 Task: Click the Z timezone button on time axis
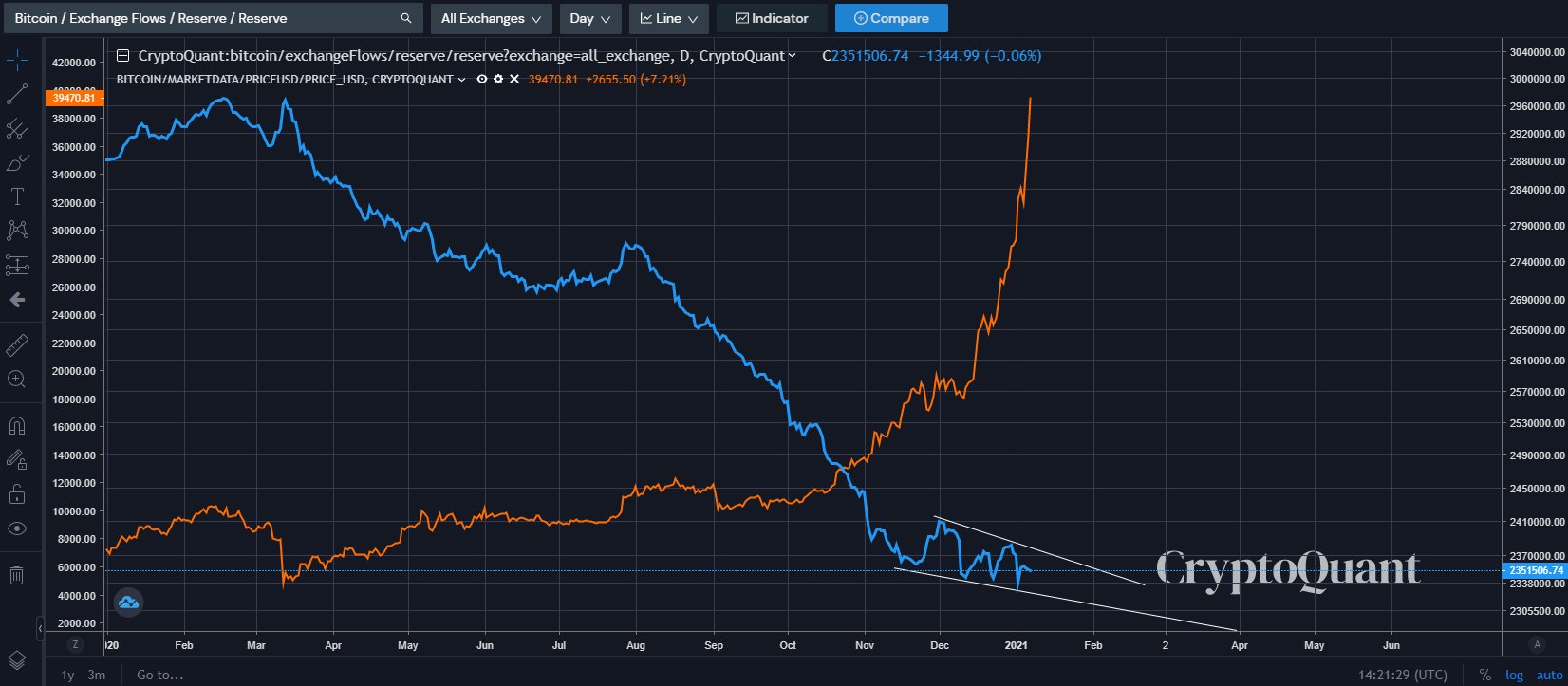point(75,644)
